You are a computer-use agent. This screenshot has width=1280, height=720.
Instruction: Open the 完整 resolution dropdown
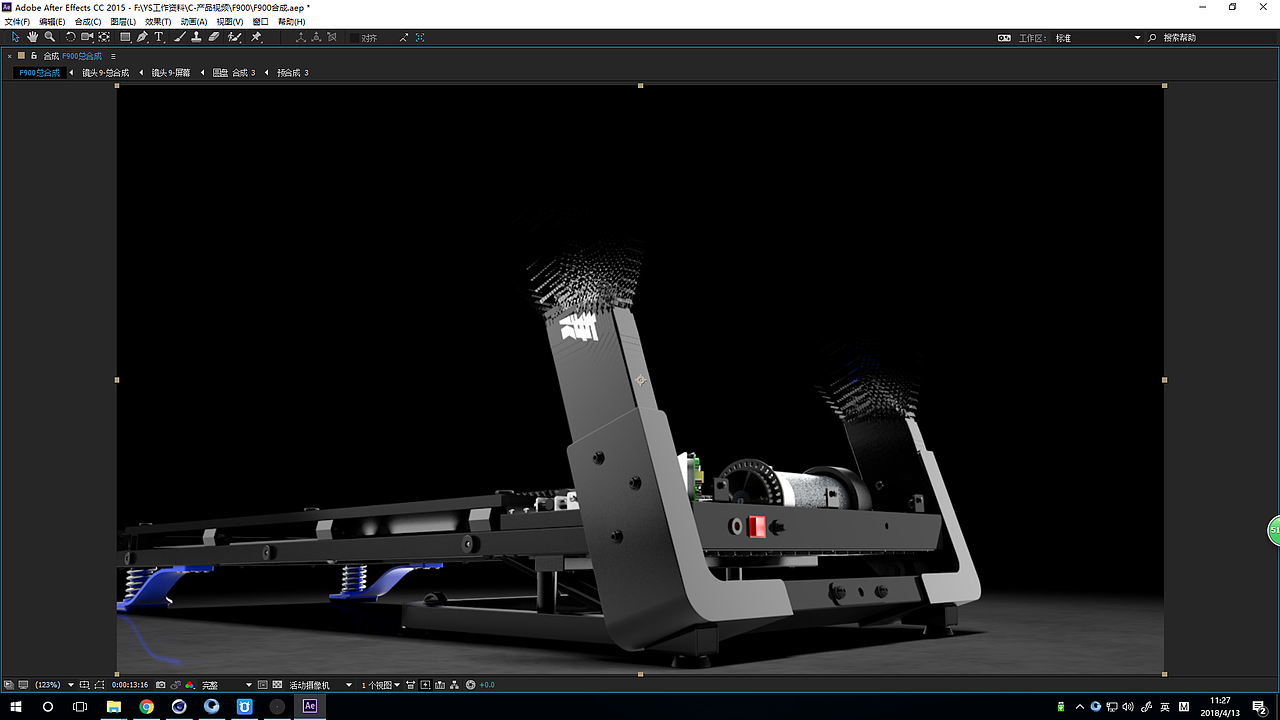coord(227,685)
